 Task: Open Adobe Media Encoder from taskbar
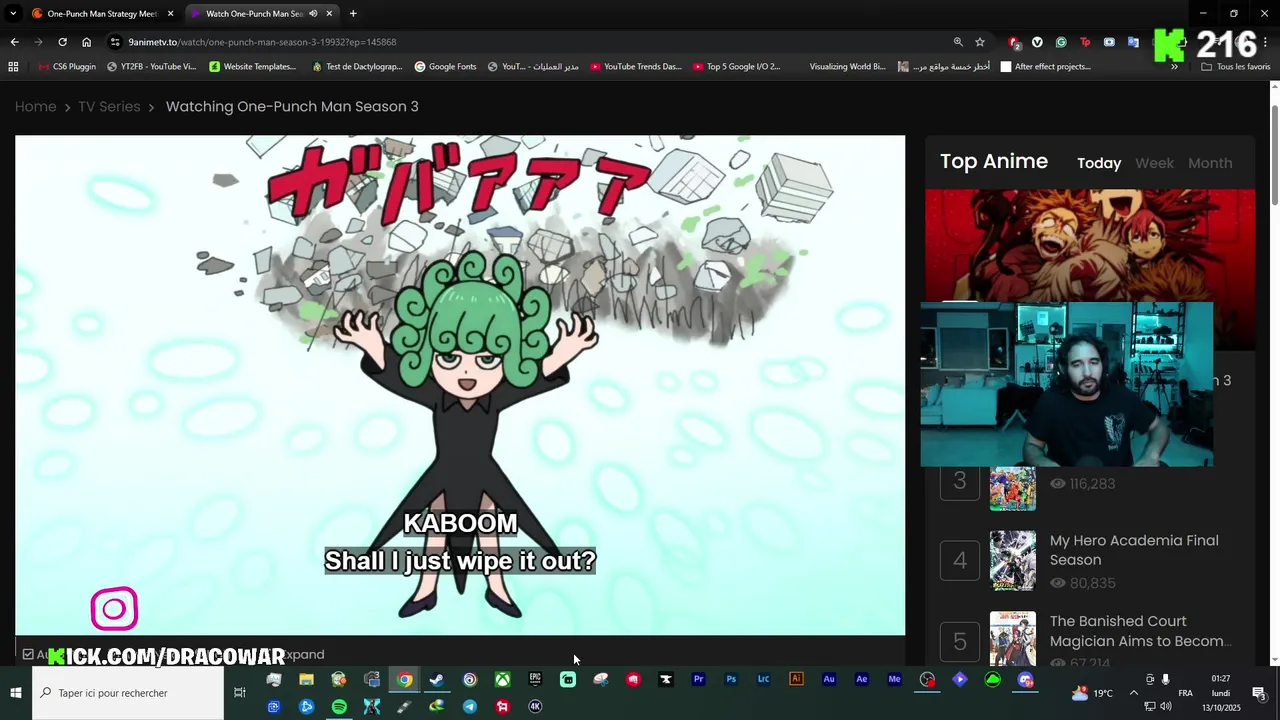[894, 680]
